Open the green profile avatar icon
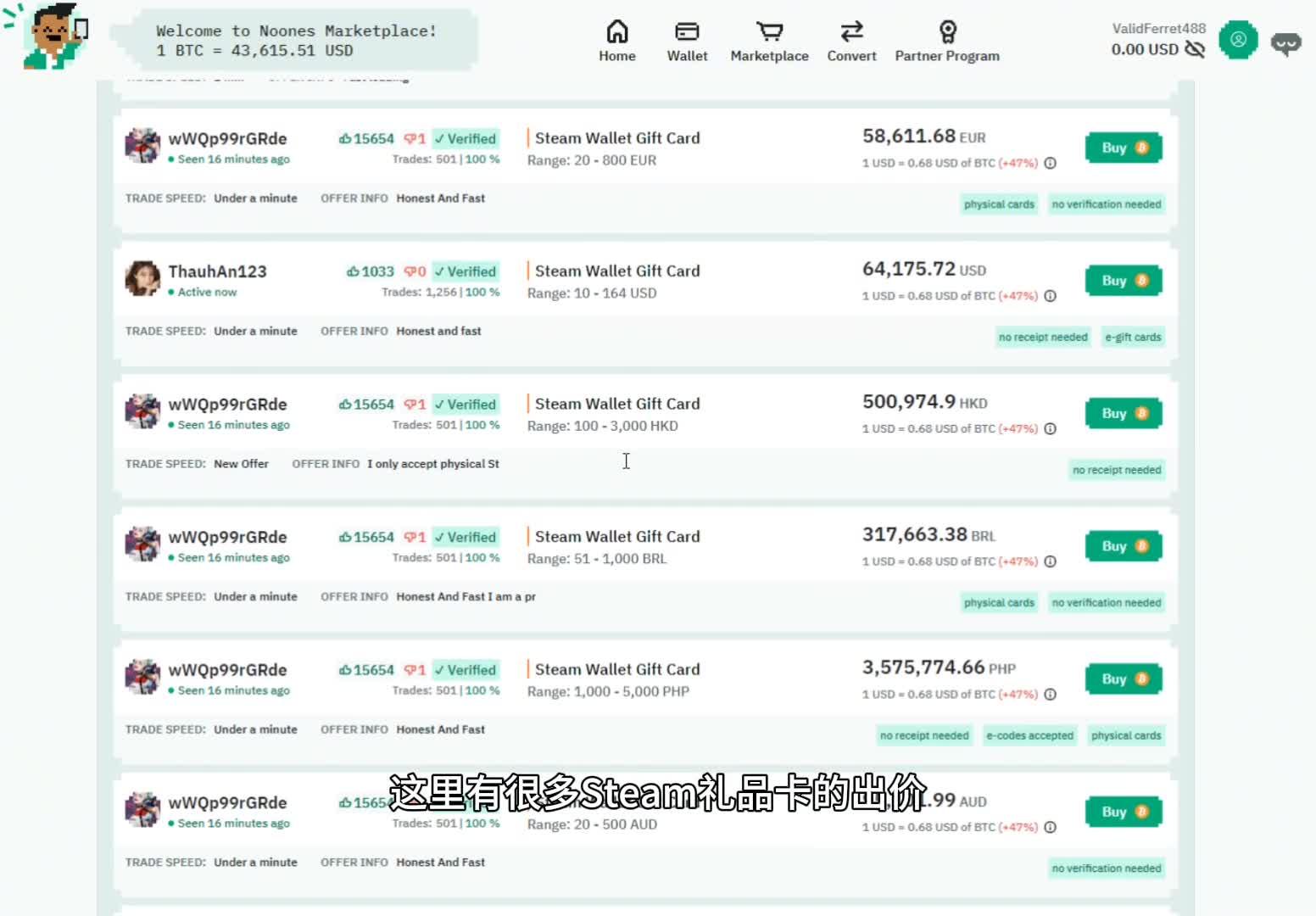Screen dimensions: 1316x916 coord(1238,40)
